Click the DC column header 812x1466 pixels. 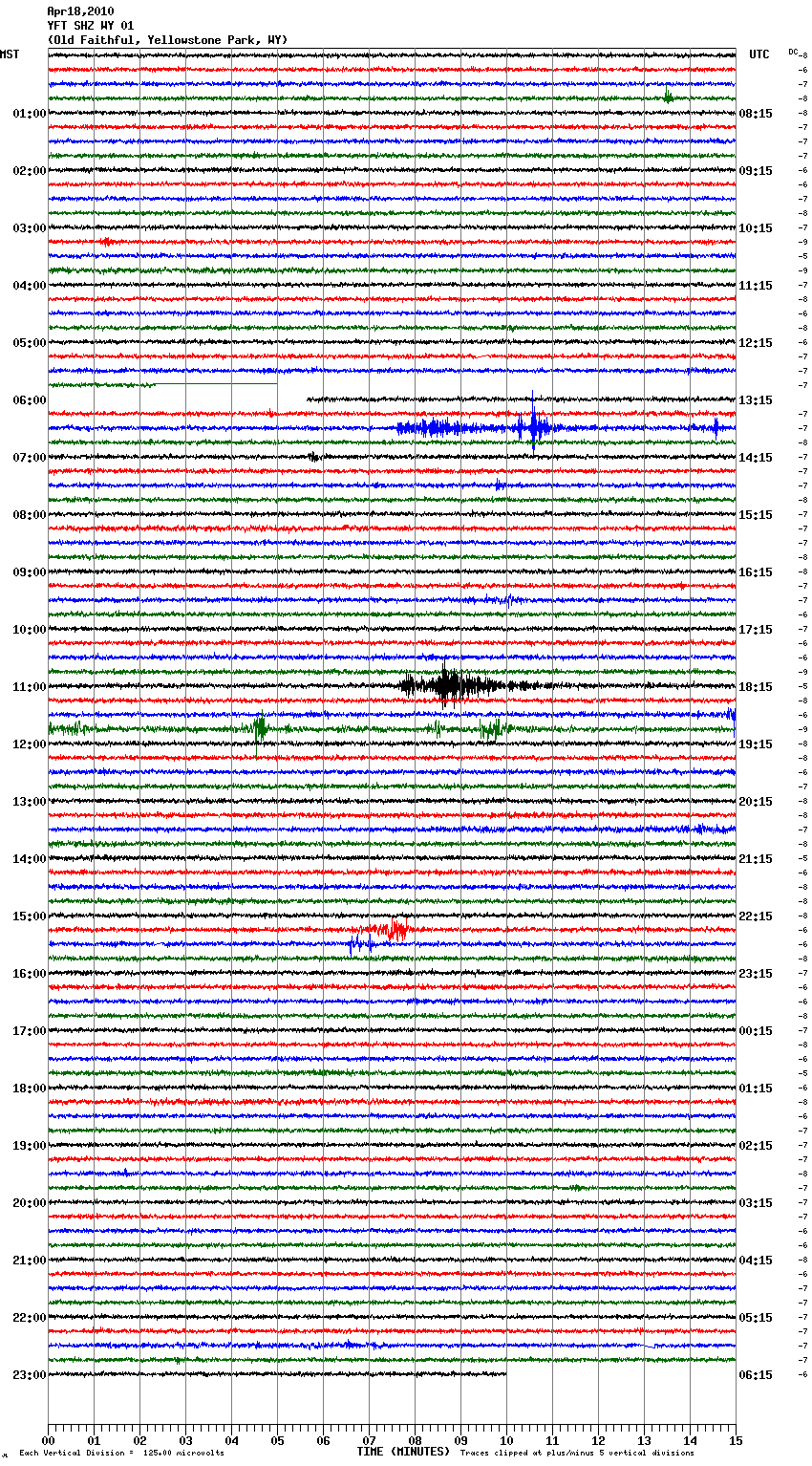(793, 51)
